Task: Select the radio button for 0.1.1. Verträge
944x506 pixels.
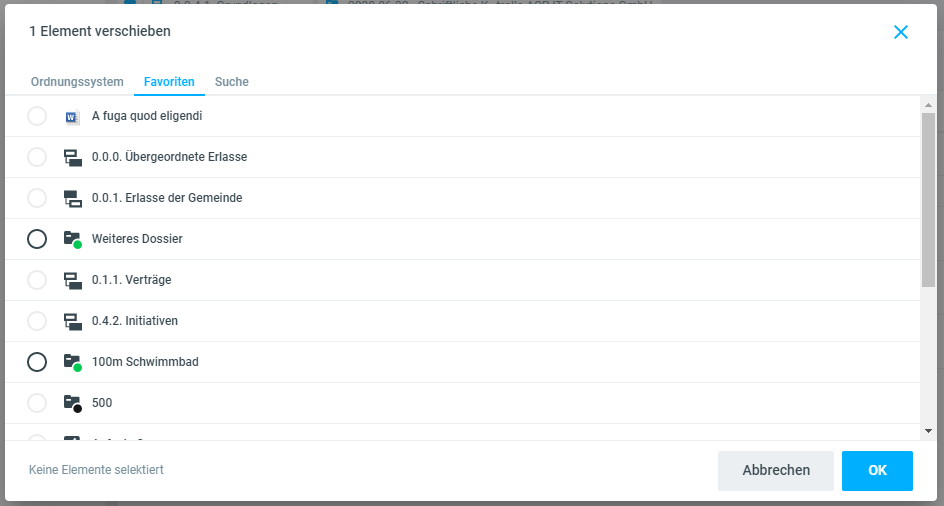Action: tap(37, 280)
